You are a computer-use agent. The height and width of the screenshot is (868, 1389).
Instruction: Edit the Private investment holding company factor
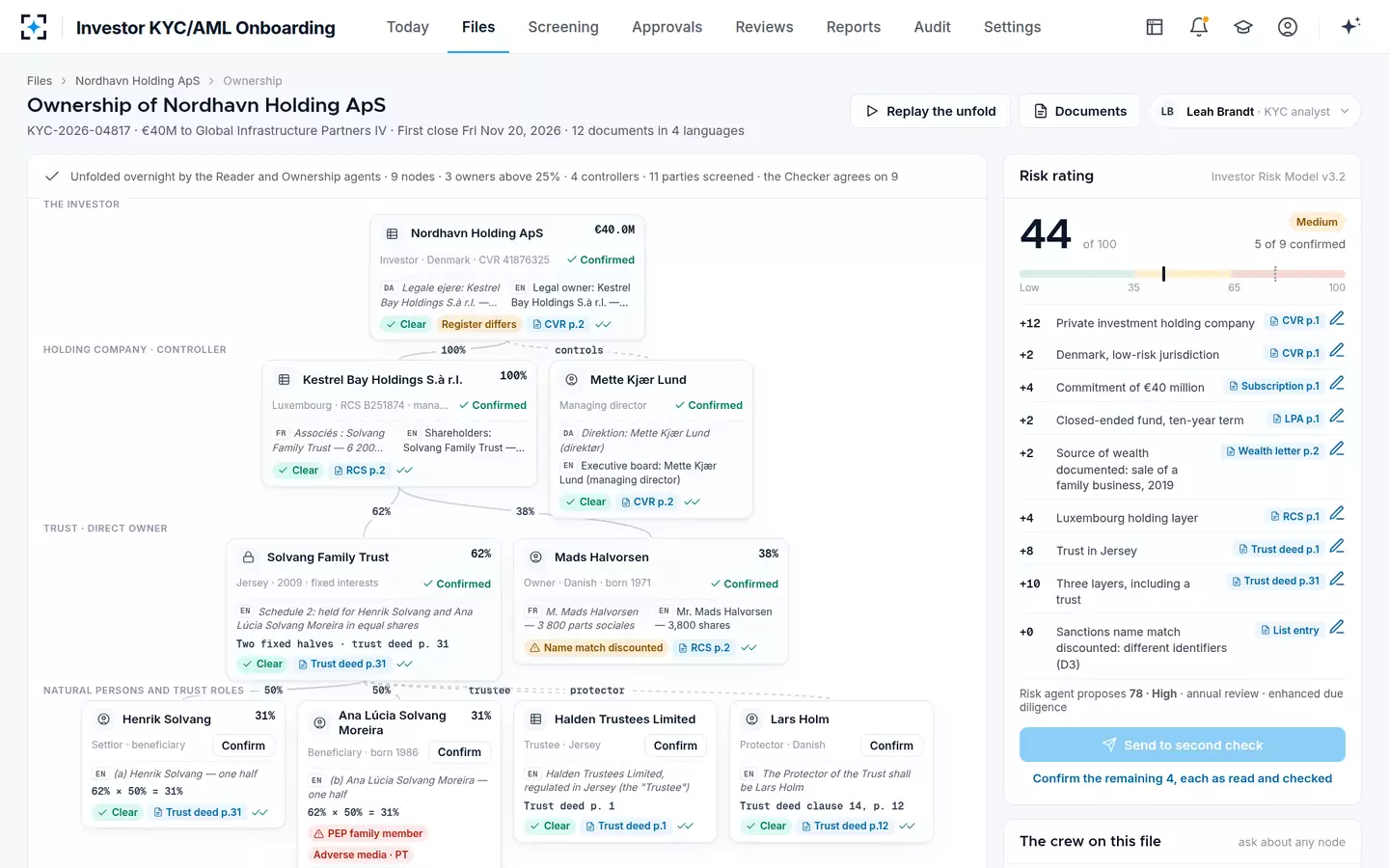coord(1337,318)
